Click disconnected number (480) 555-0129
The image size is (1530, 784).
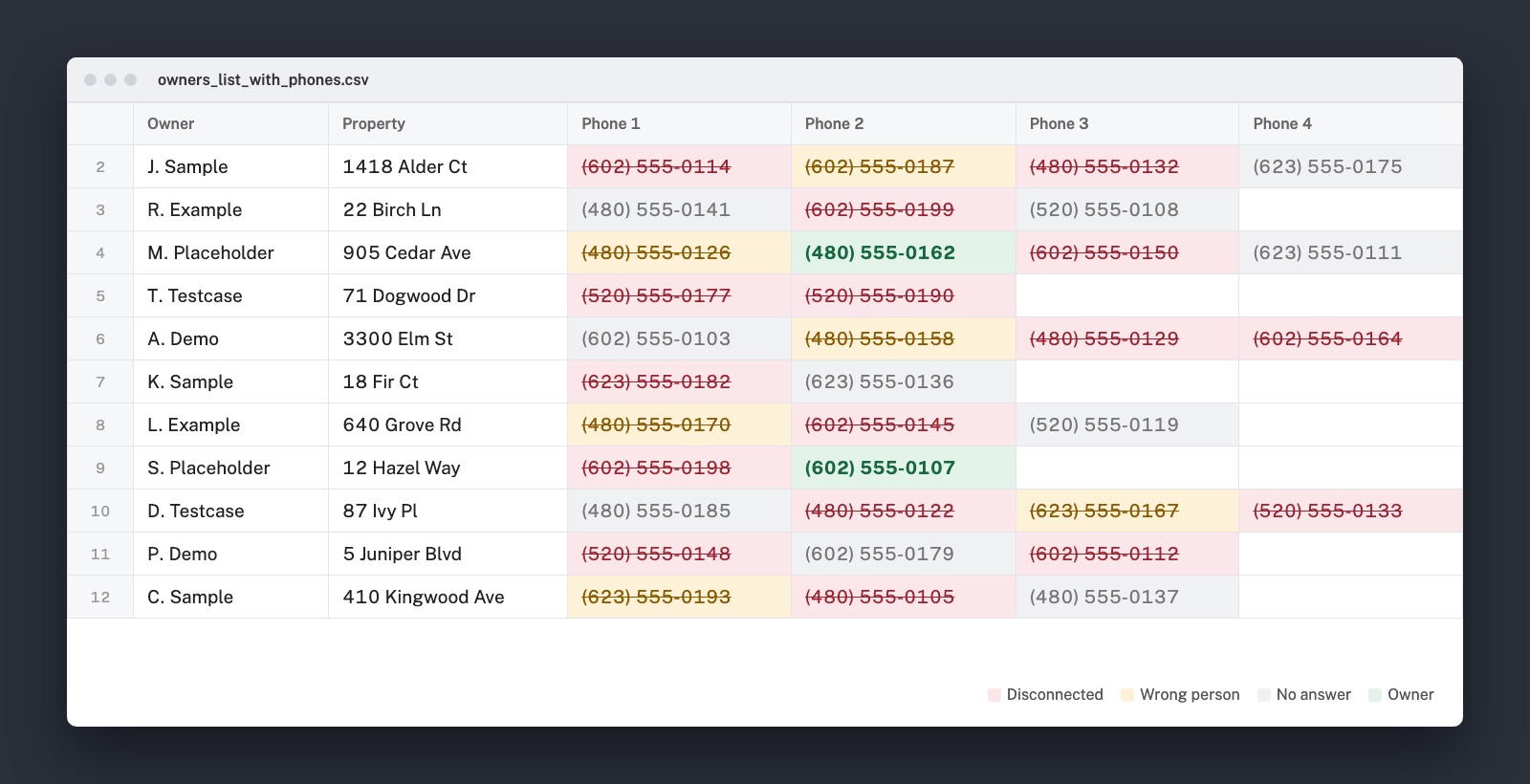[x=1126, y=338]
